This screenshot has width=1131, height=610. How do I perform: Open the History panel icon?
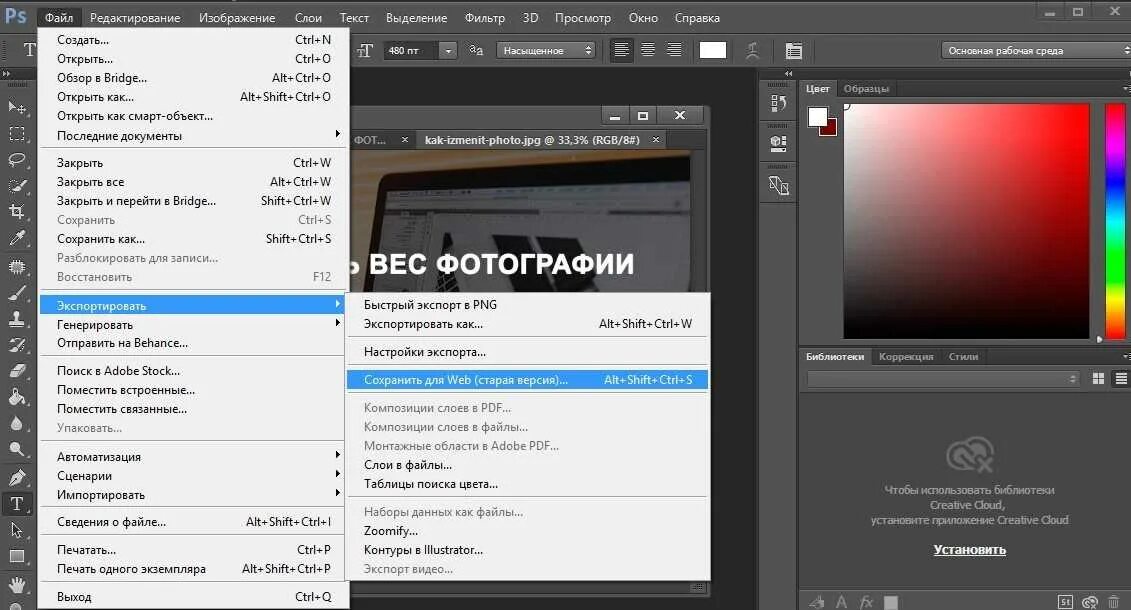point(778,104)
